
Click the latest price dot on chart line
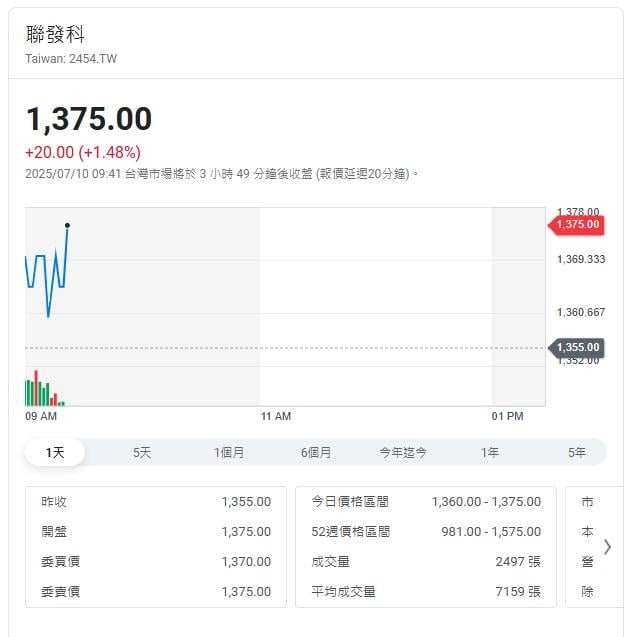67,225
